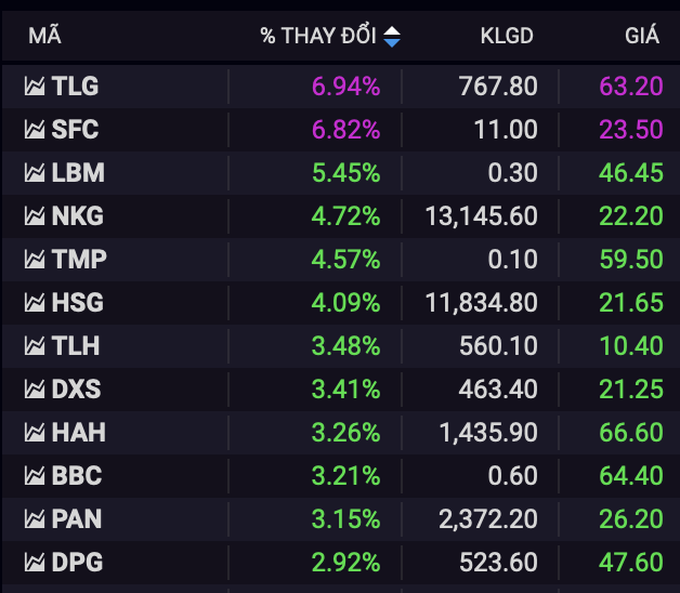Click the 6.94% change value
Image resolution: width=680 pixels, height=593 pixels.
click(x=346, y=86)
